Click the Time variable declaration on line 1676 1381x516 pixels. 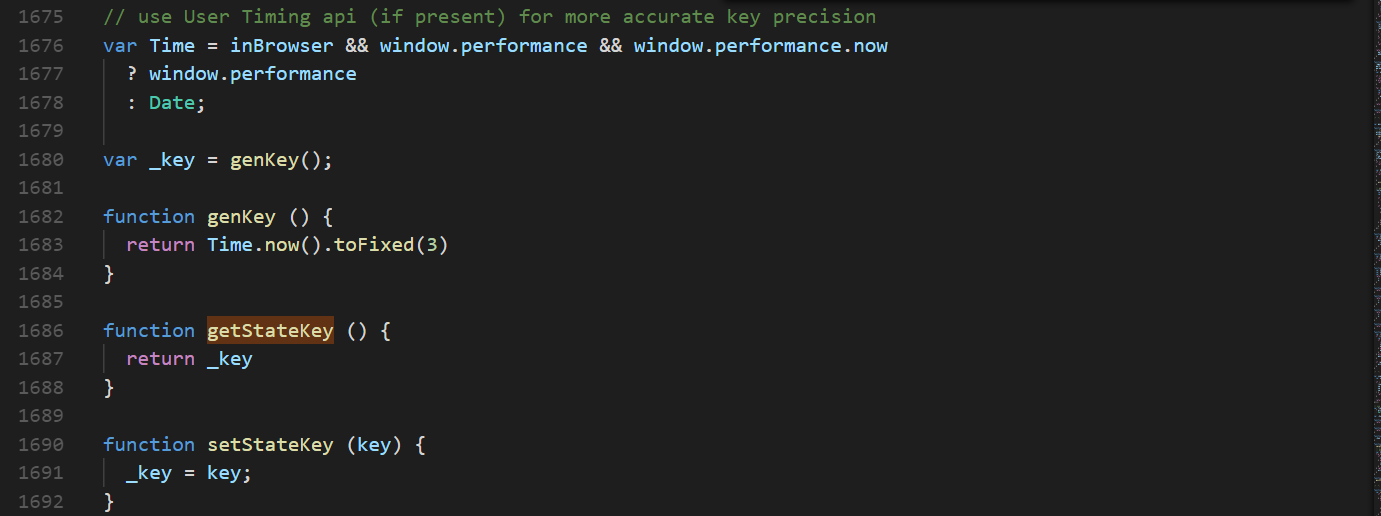pos(172,46)
